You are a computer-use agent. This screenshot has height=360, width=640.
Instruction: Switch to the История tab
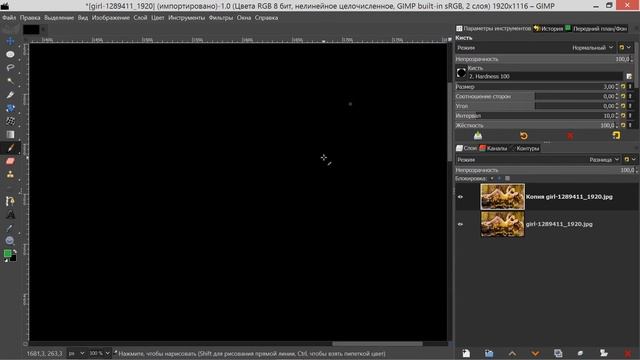548,29
